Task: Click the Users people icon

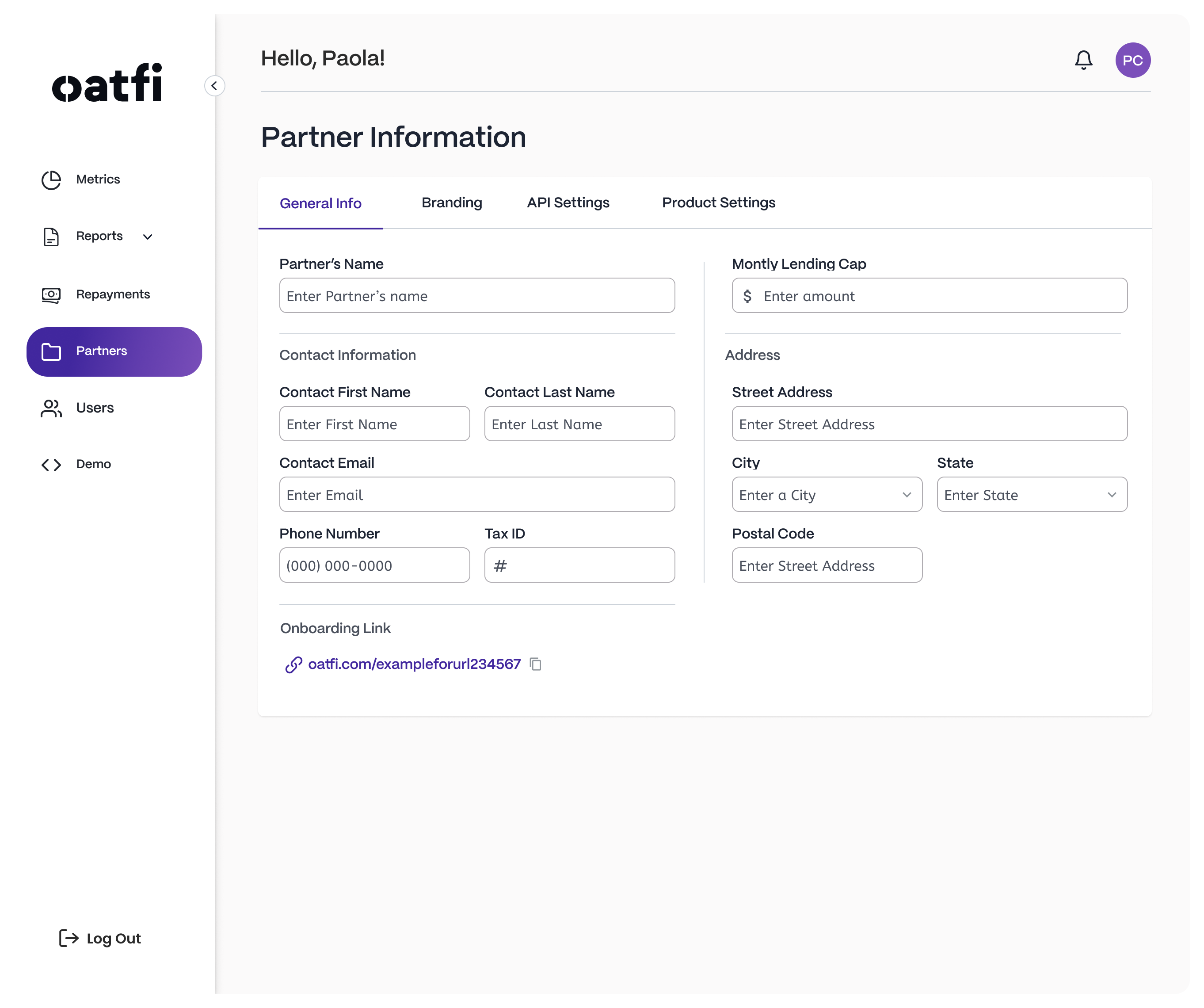Action: [51, 408]
